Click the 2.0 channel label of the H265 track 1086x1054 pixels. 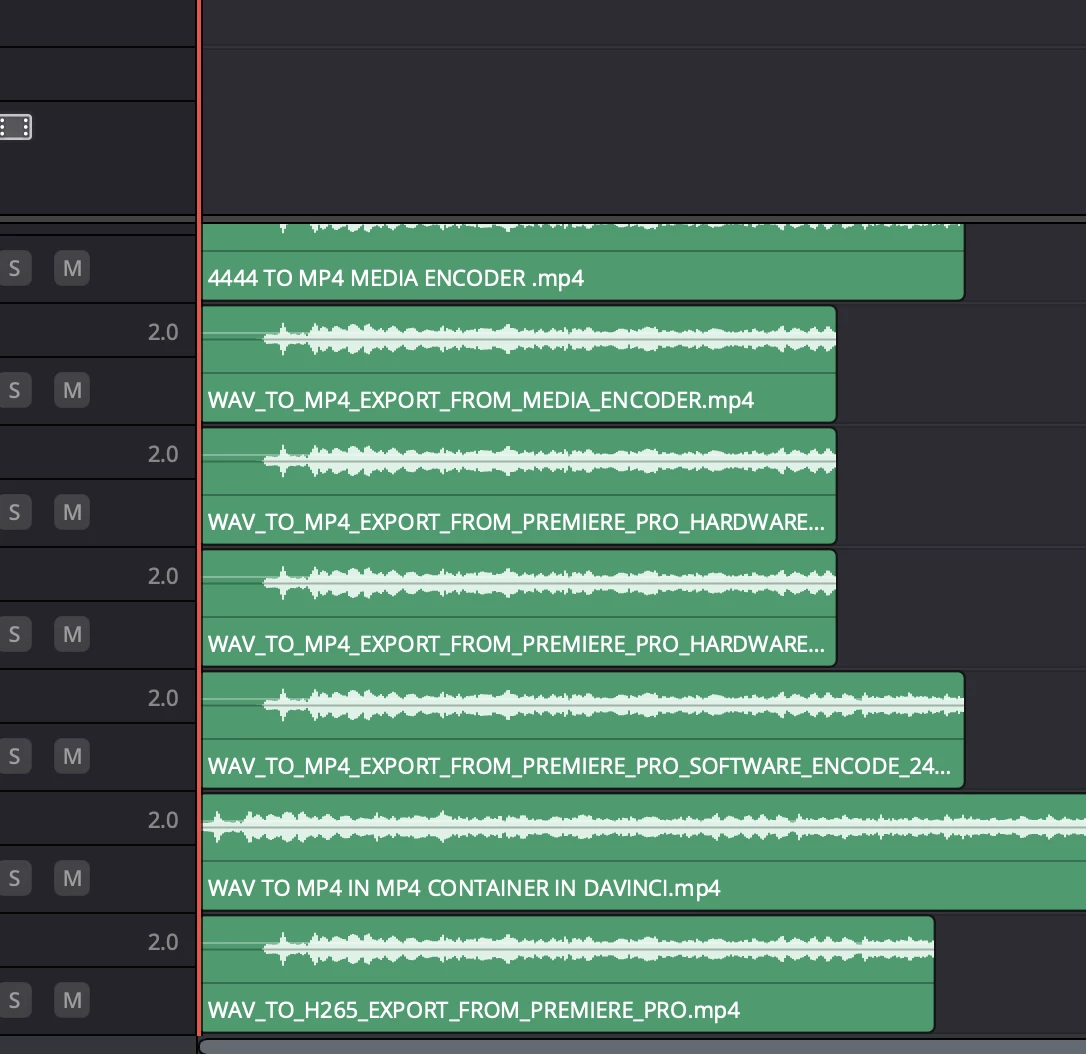click(163, 942)
